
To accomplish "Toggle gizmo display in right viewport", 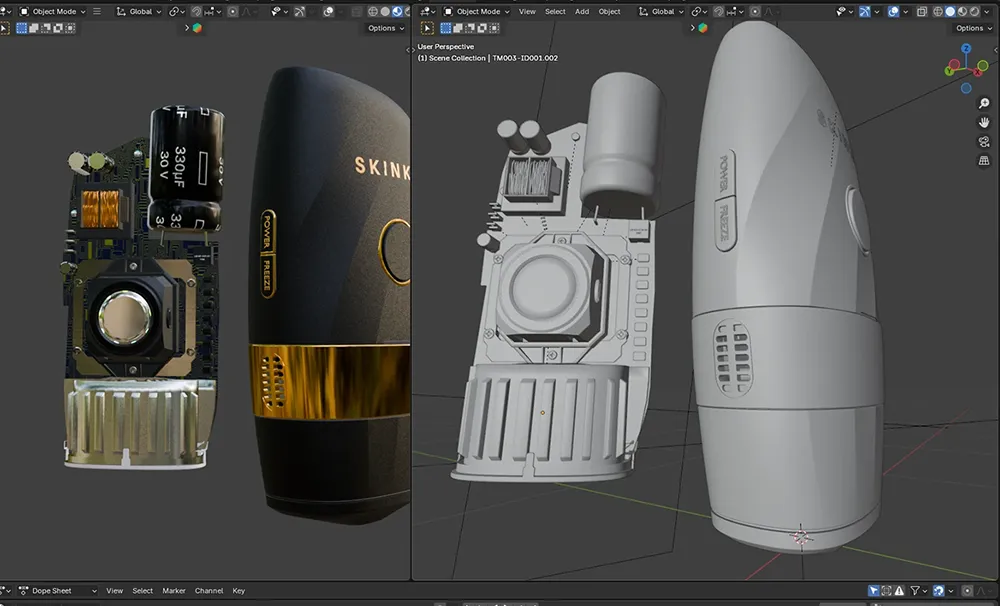I will [x=865, y=11].
